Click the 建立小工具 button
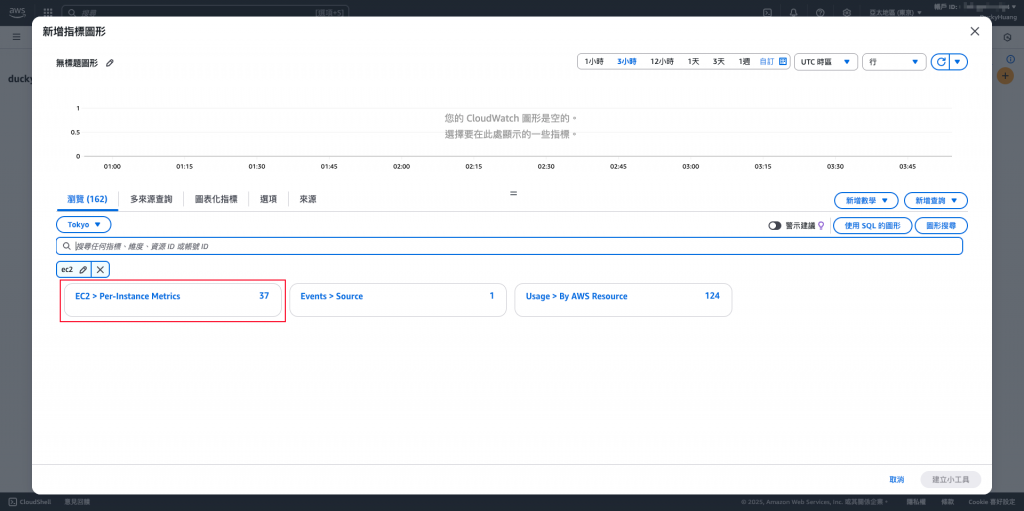The width and height of the screenshot is (1024, 511). tap(950, 480)
